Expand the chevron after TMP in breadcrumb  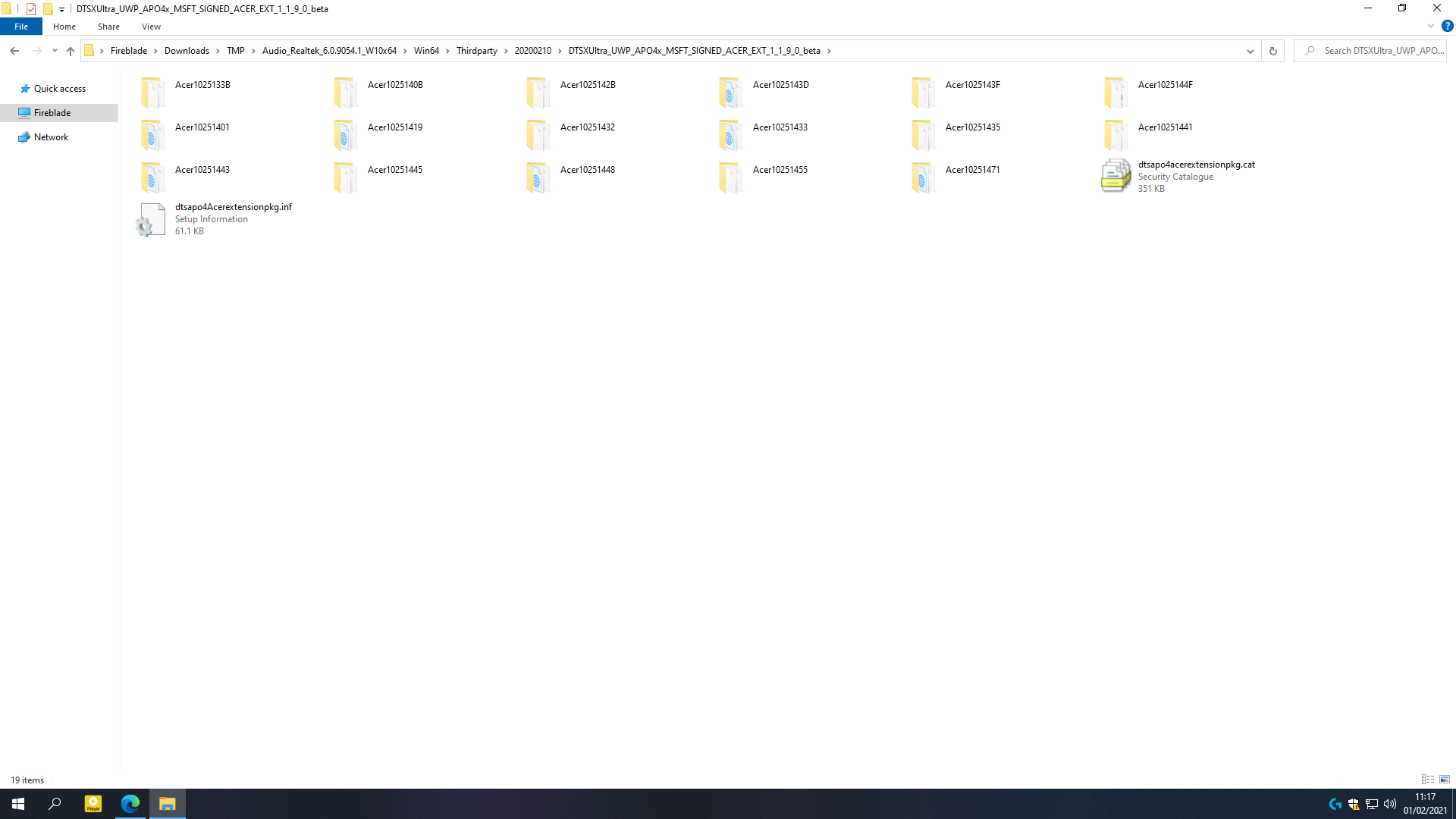point(254,51)
